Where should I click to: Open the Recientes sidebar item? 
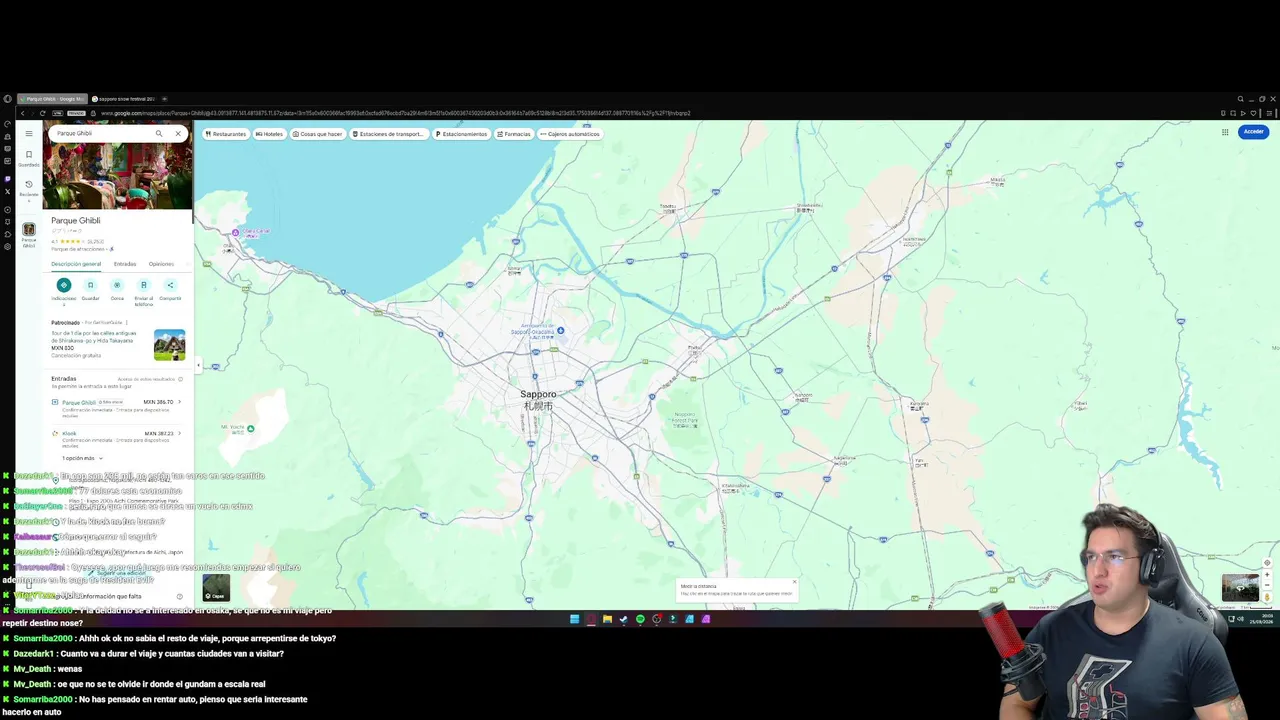coord(29,188)
